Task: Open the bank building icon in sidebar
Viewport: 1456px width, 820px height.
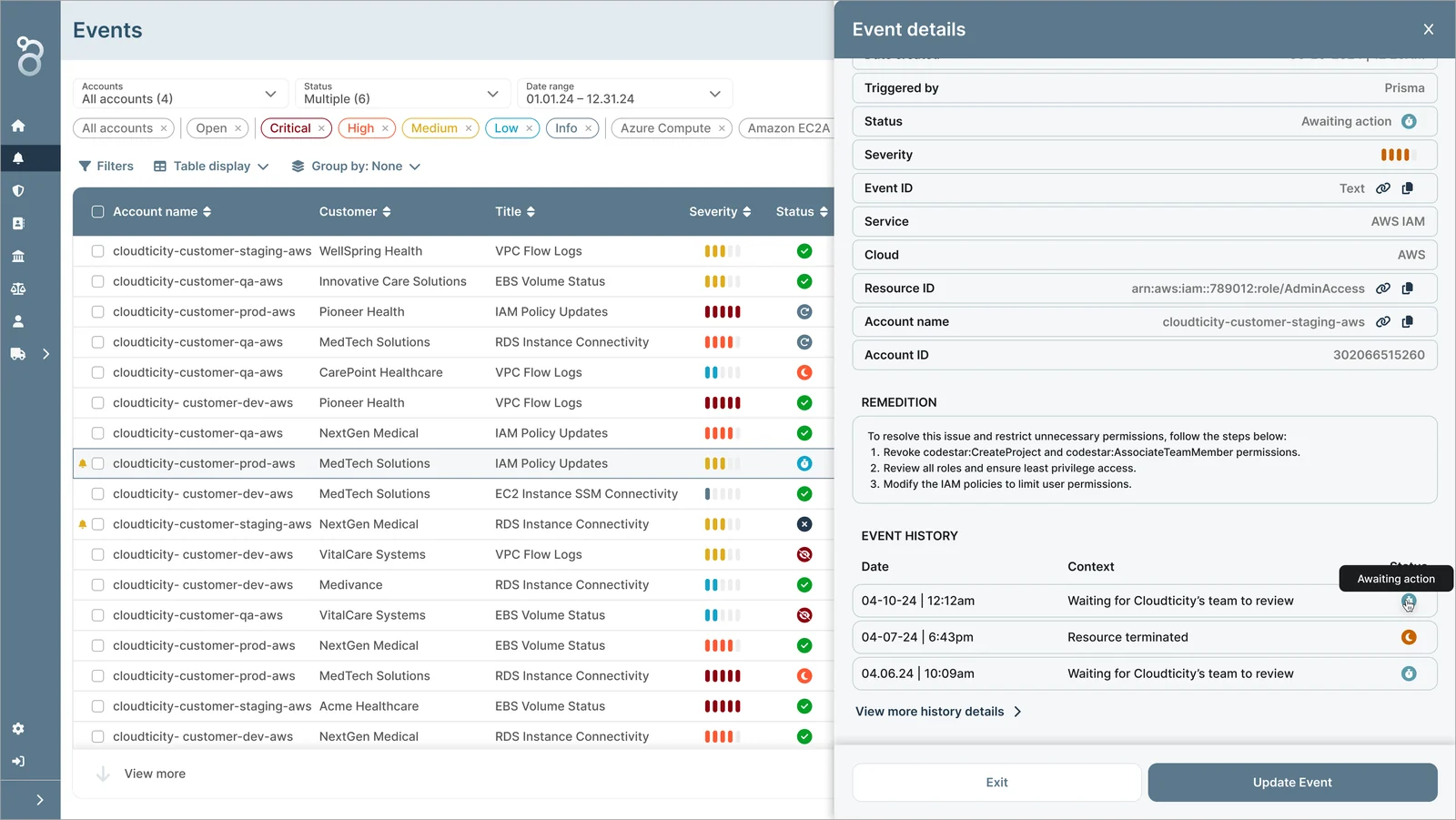Action: point(18,257)
